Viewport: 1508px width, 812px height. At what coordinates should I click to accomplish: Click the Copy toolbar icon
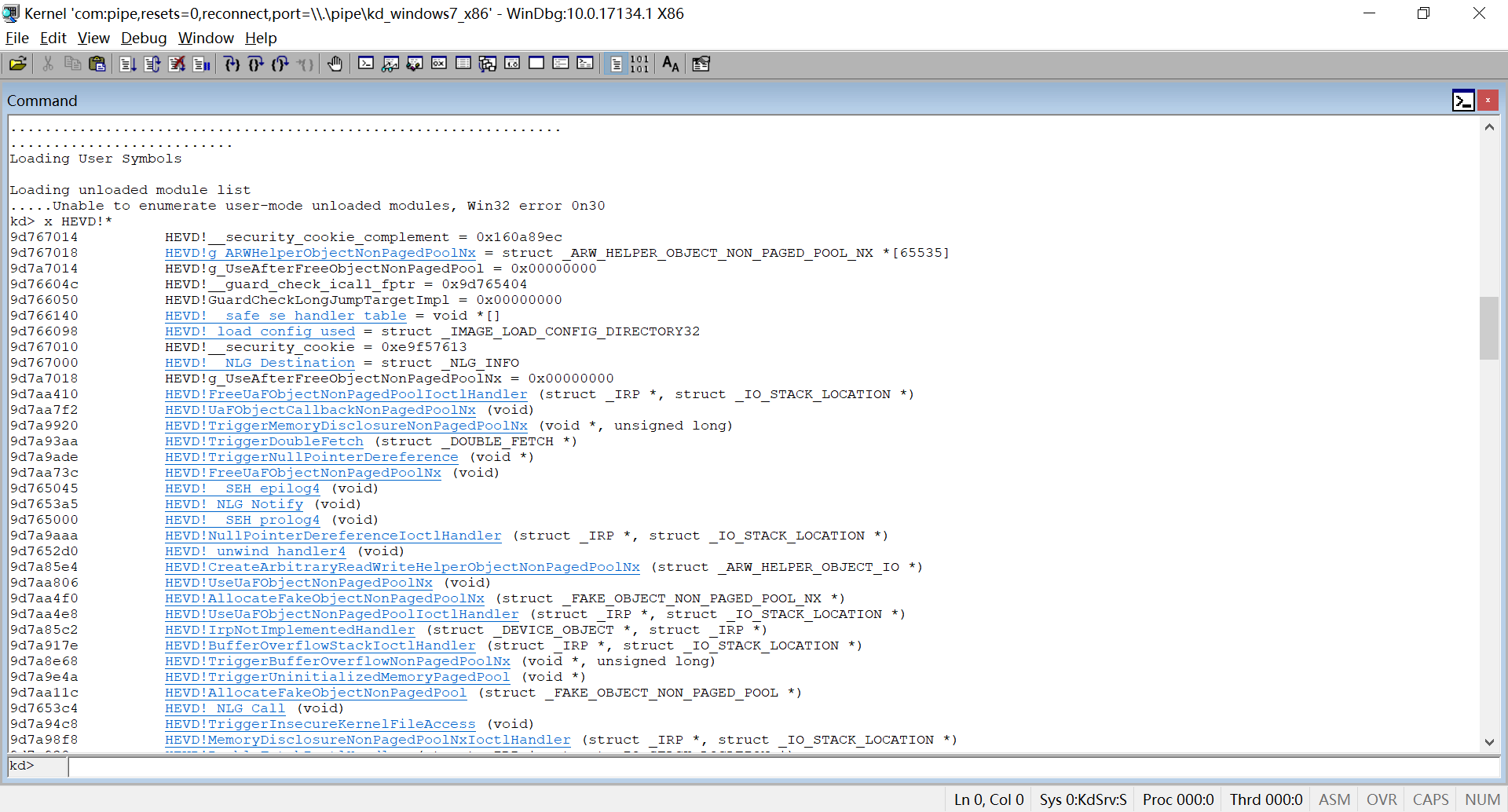click(x=72, y=64)
